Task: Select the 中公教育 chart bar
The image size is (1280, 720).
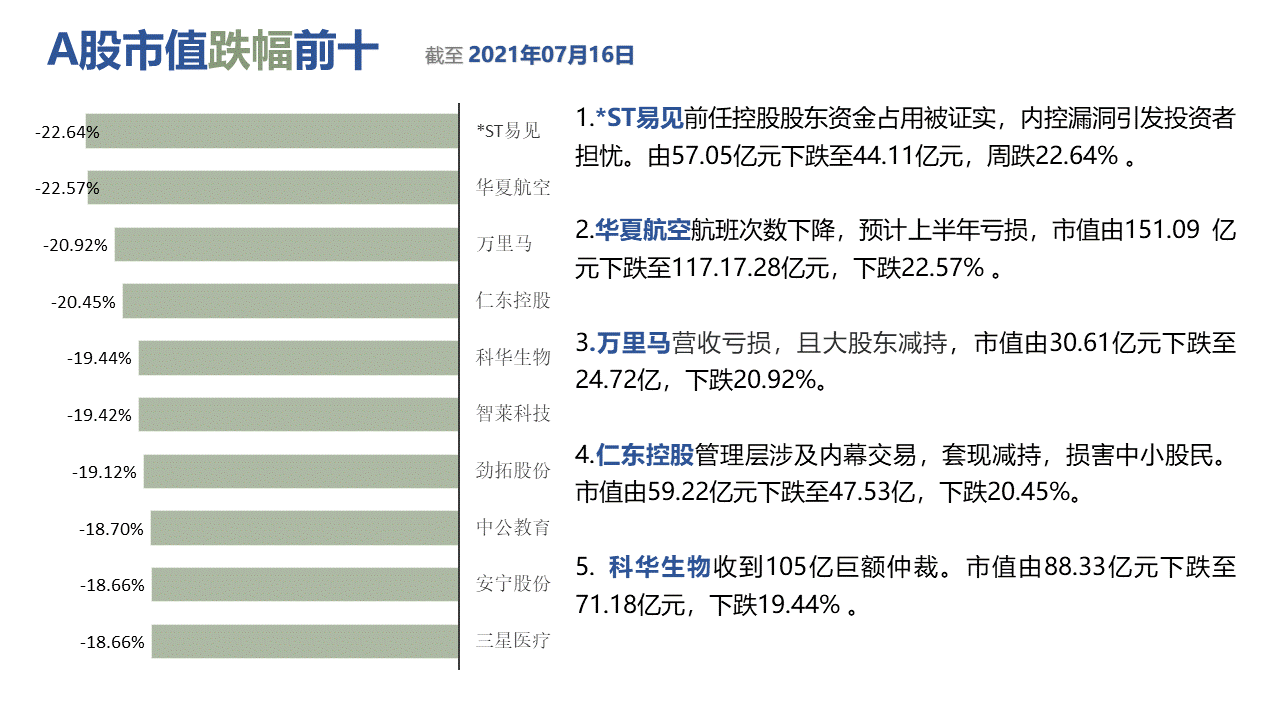Action: pyautogui.click(x=305, y=528)
